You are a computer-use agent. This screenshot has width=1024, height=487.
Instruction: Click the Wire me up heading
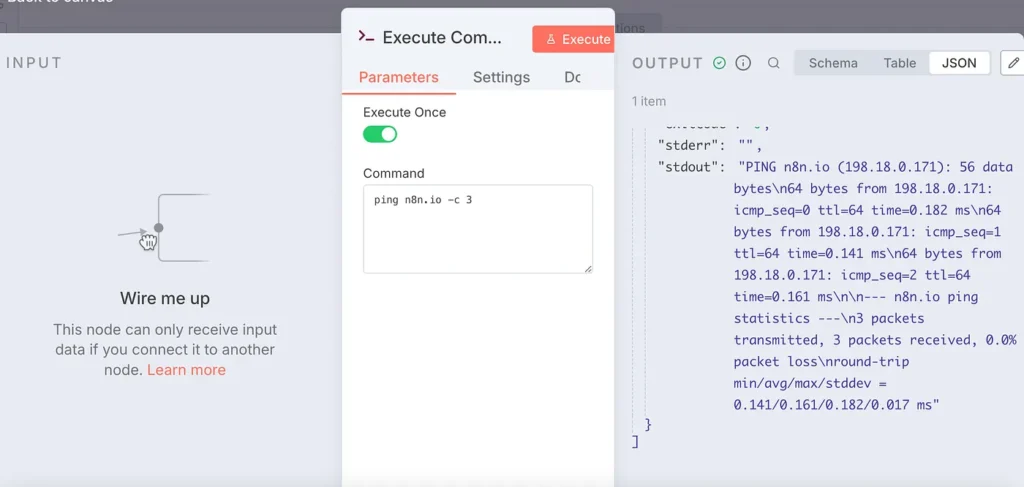pyautogui.click(x=165, y=299)
